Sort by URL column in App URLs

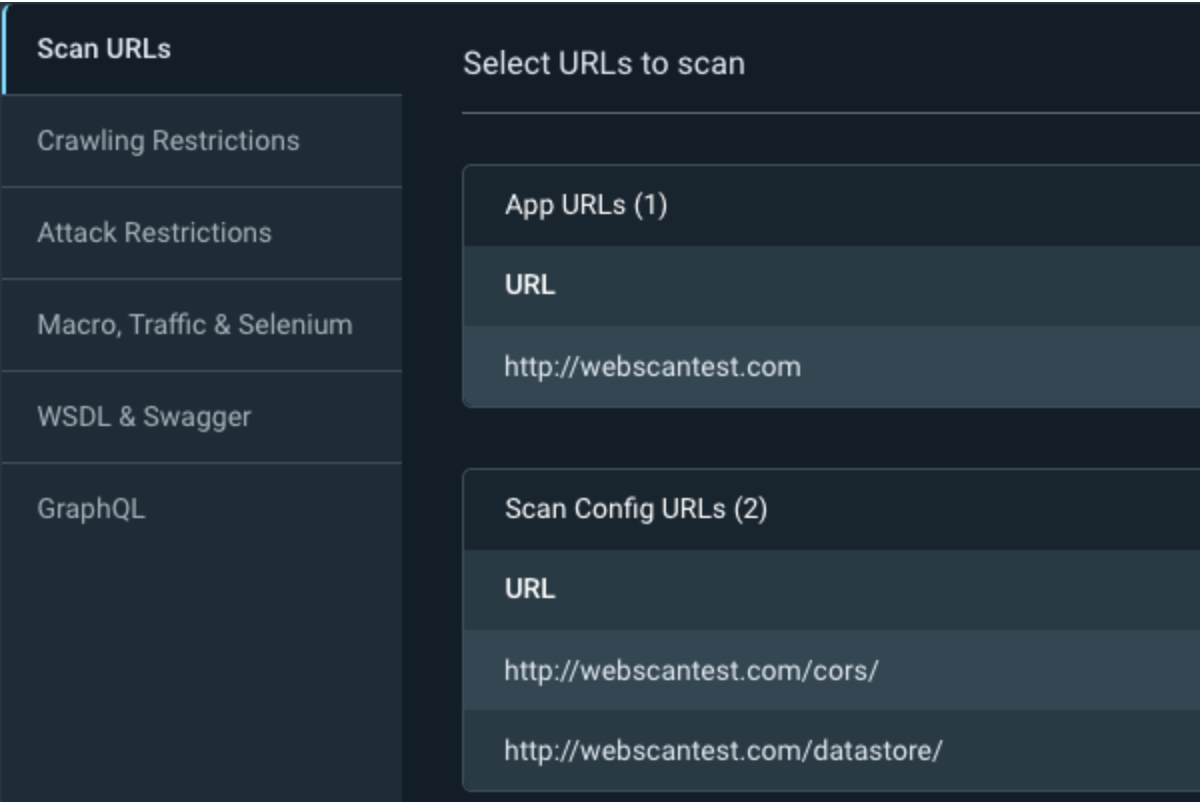pyautogui.click(x=530, y=286)
